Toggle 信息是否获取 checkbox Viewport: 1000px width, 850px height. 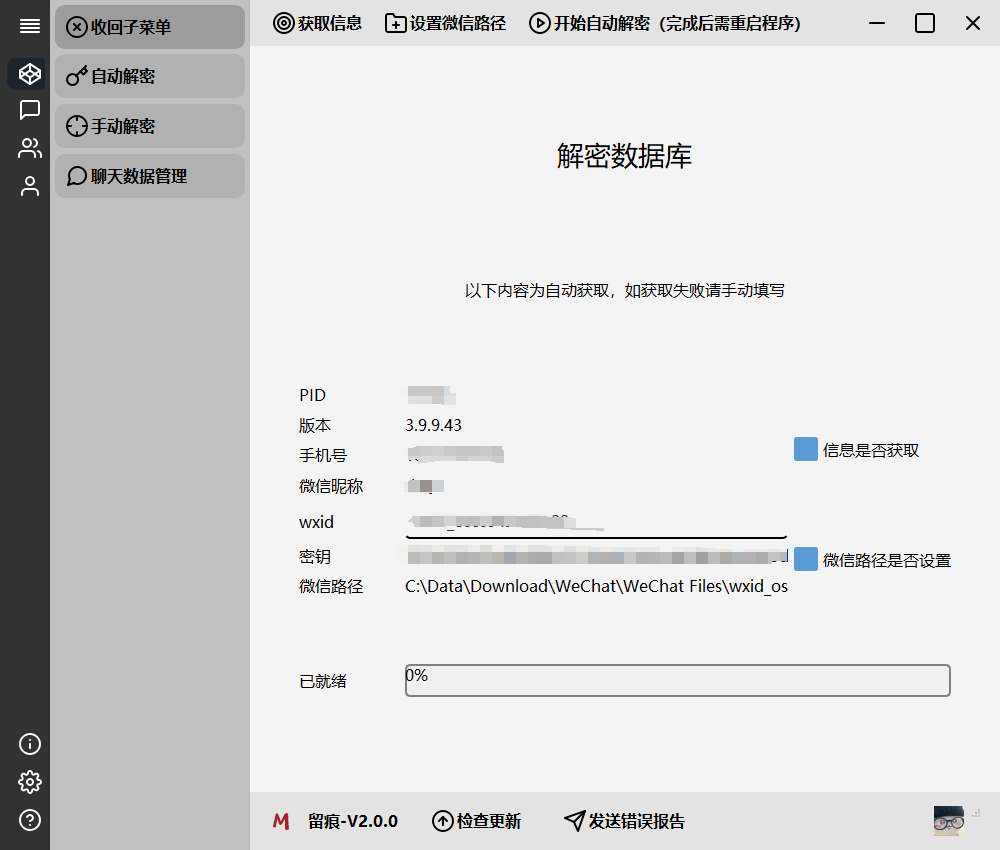(x=805, y=449)
